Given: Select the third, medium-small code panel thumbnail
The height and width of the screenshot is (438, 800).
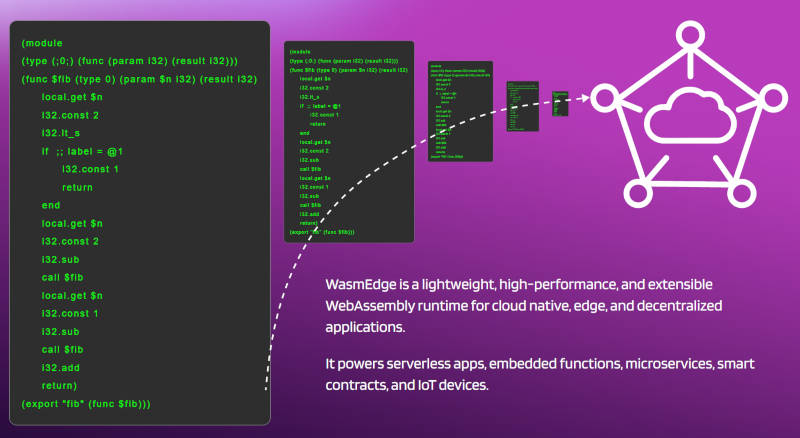Looking at the screenshot, I should [460, 111].
